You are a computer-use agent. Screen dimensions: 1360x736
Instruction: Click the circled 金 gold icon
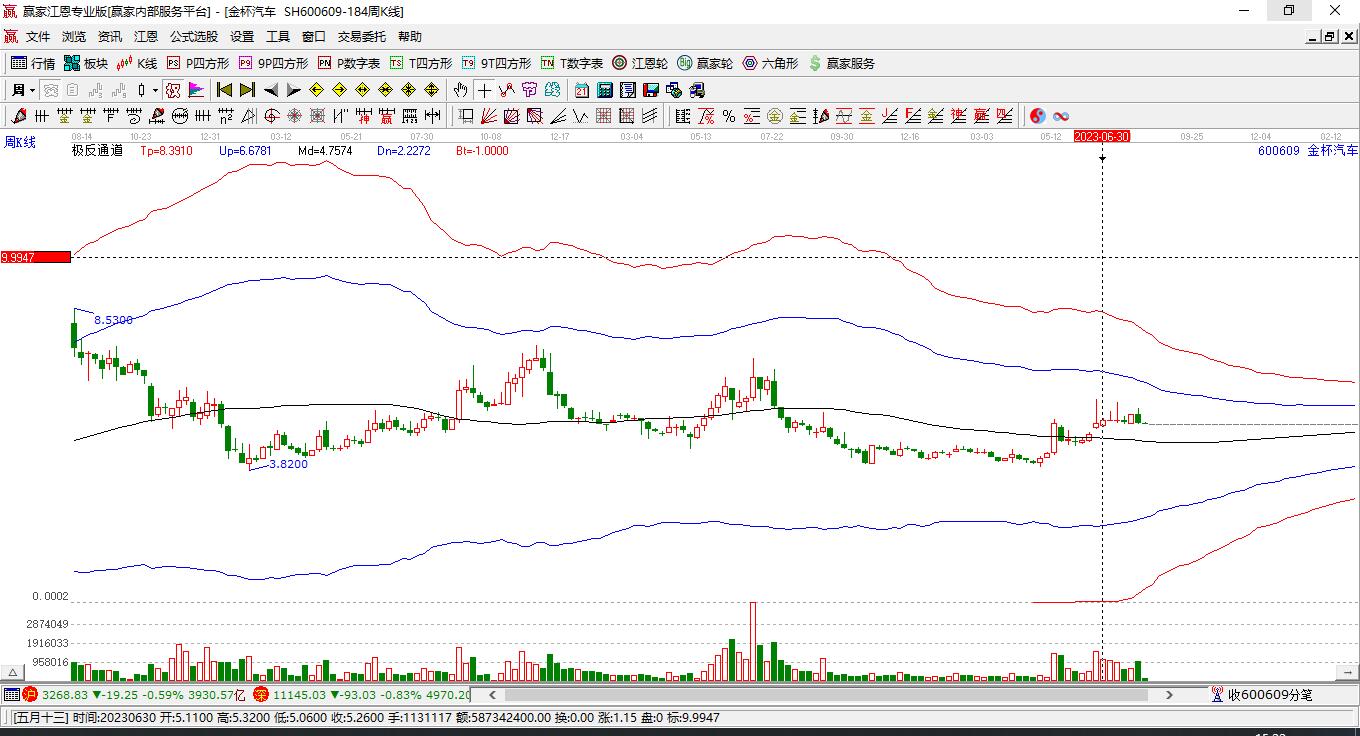click(775, 116)
